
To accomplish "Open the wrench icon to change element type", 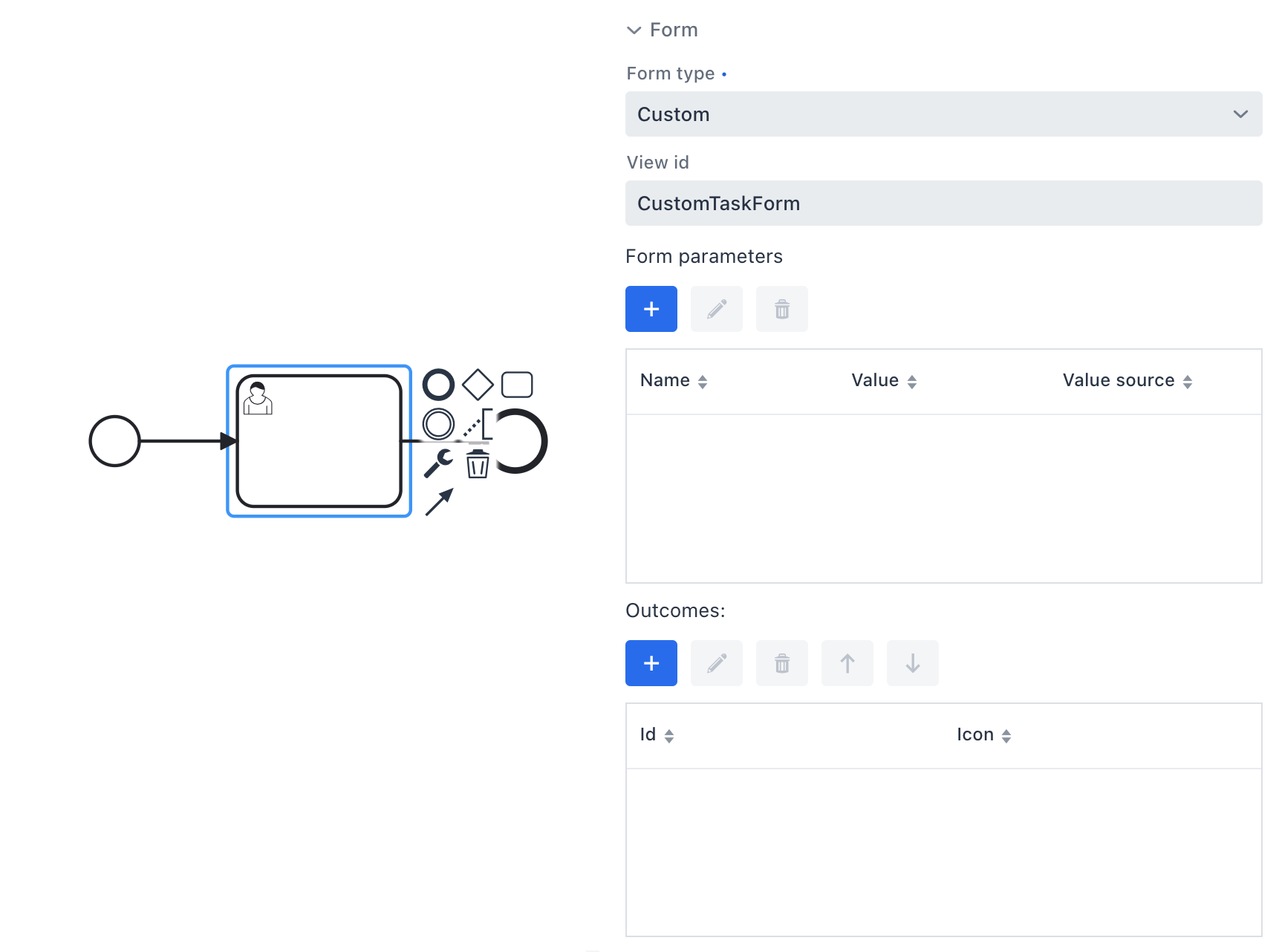I will pyautogui.click(x=438, y=462).
